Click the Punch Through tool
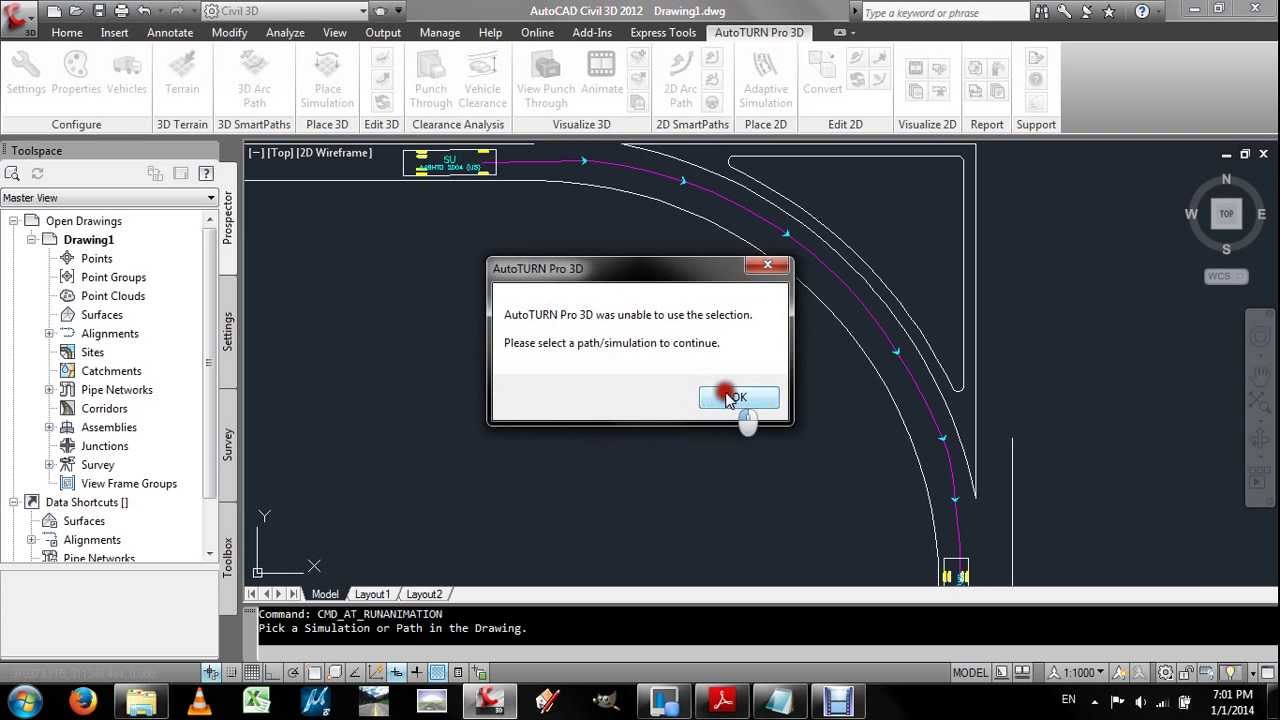 [x=431, y=79]
